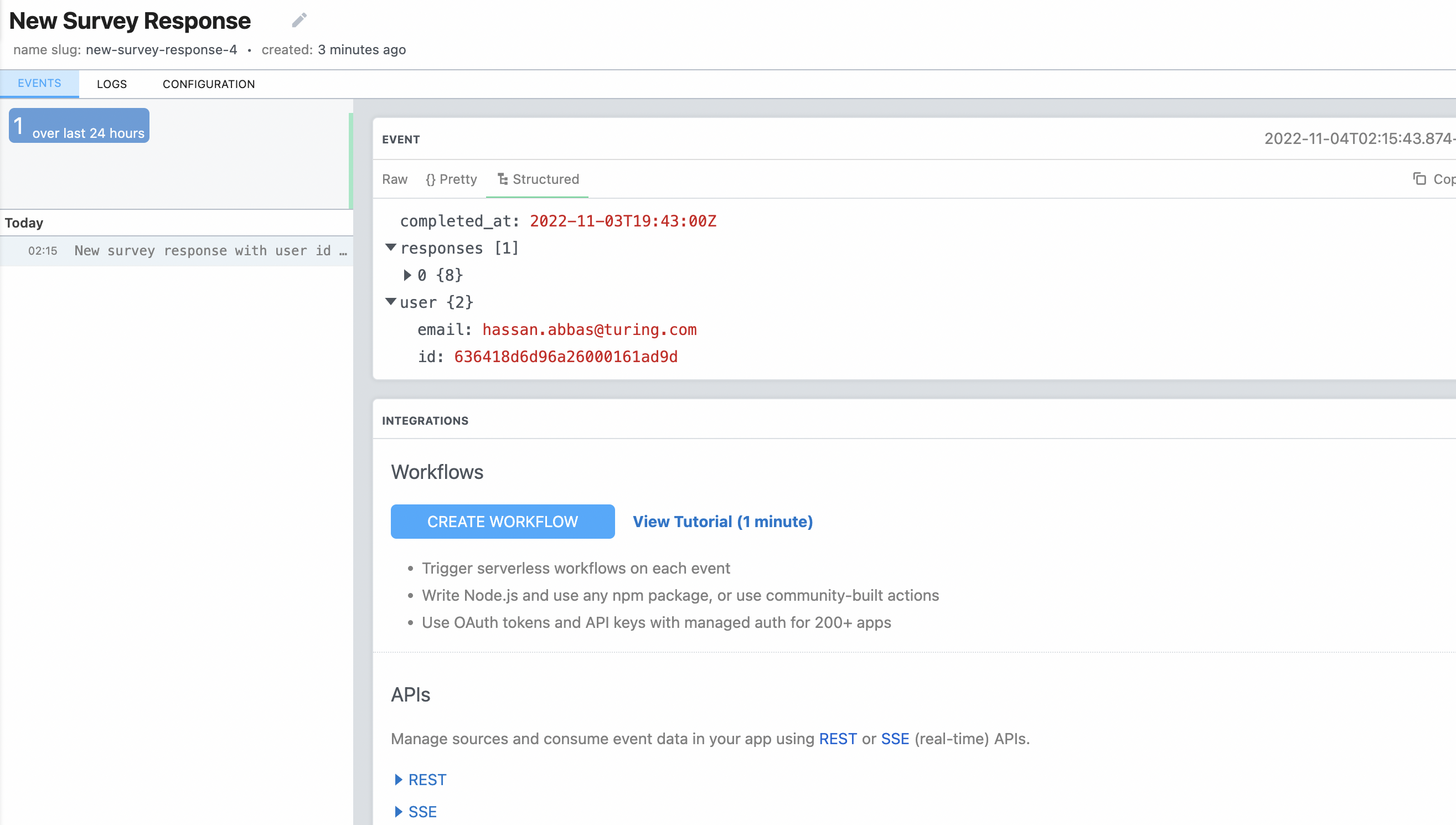Open the View Tutorial link
This screenshot has width=1456, height=825.
(722, 521)
